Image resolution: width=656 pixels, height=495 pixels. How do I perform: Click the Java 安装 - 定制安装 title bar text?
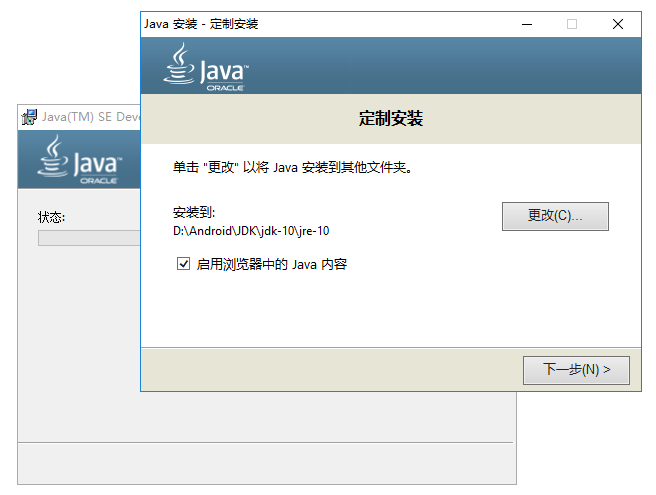tap(201, 24)
